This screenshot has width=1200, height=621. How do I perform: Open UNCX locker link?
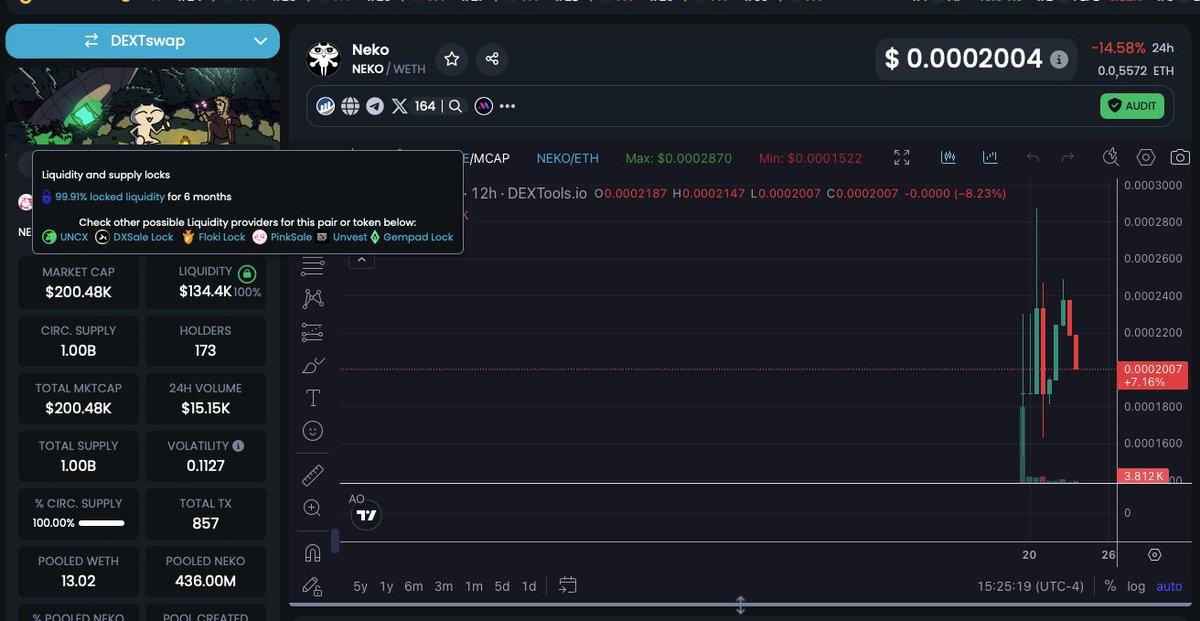[66, 237]
